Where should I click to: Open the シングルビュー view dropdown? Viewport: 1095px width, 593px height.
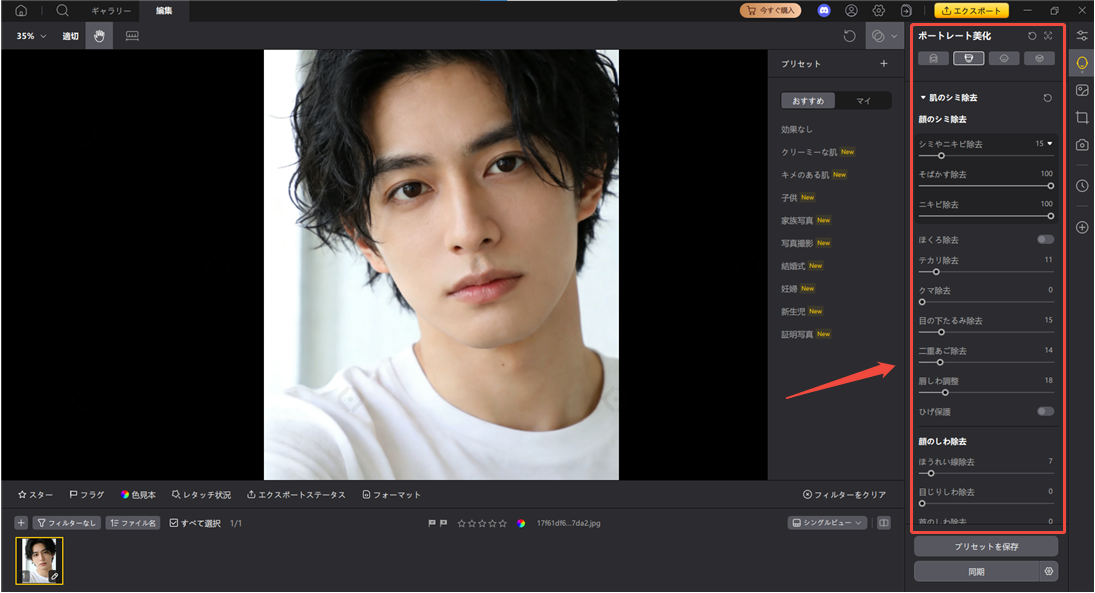[827, 523]
